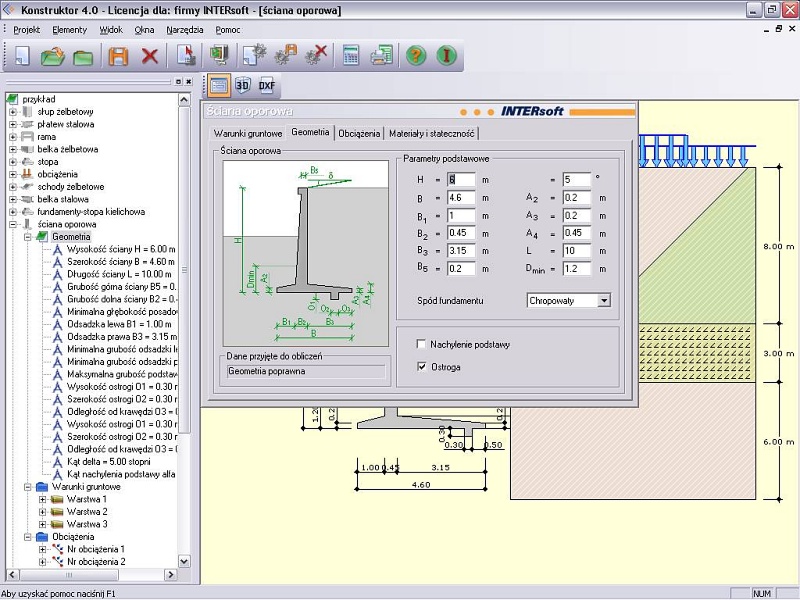Viewport: 800px width, 600px height.
Task: Switch to the Materiały i stateczność tab
Action: pos(432,134)
